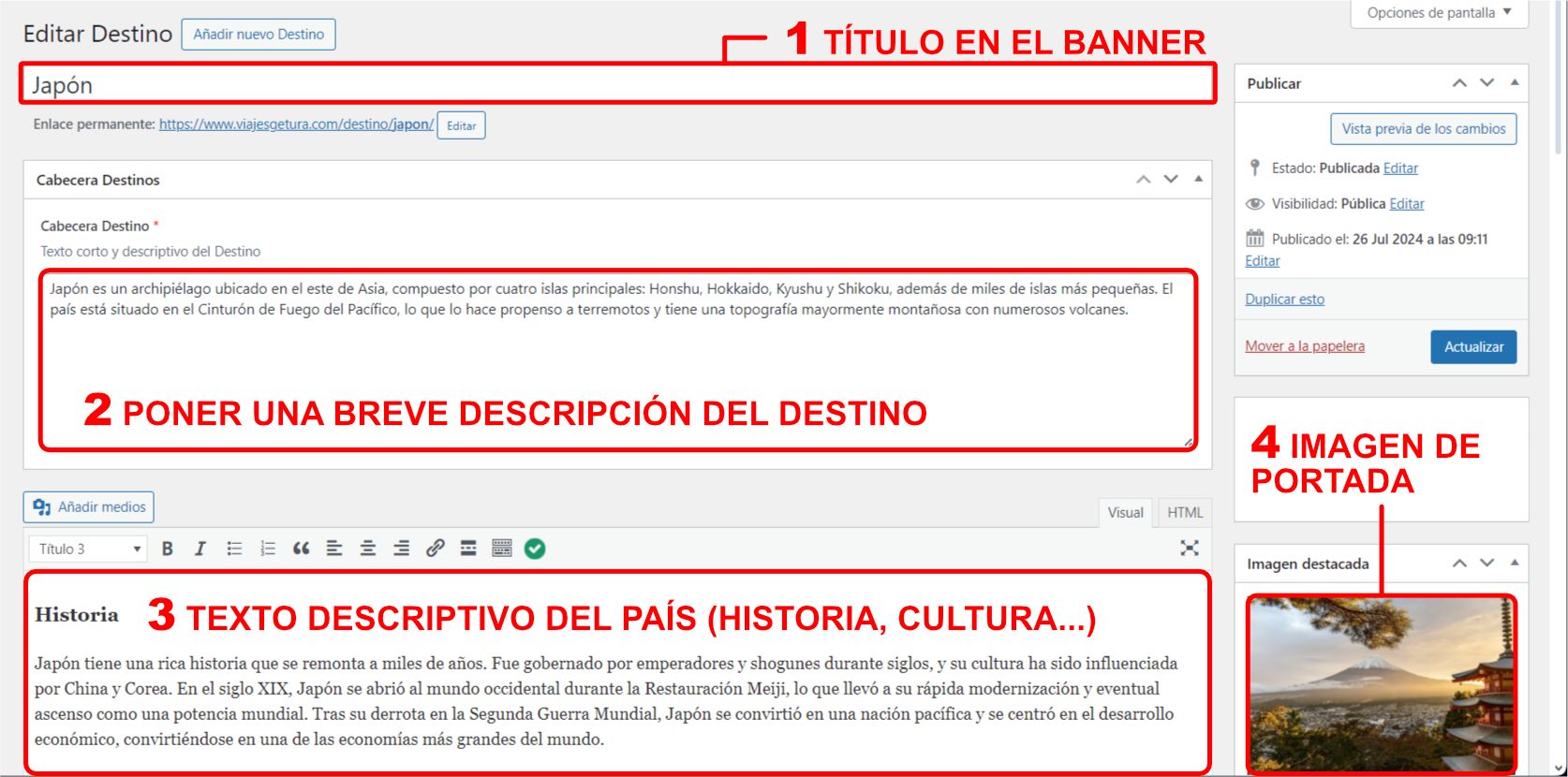Viewport: 1568px width, 777px height.
Task: Open the Título 3 paragraph format dropdown
Action: click(x=89, y=549)
